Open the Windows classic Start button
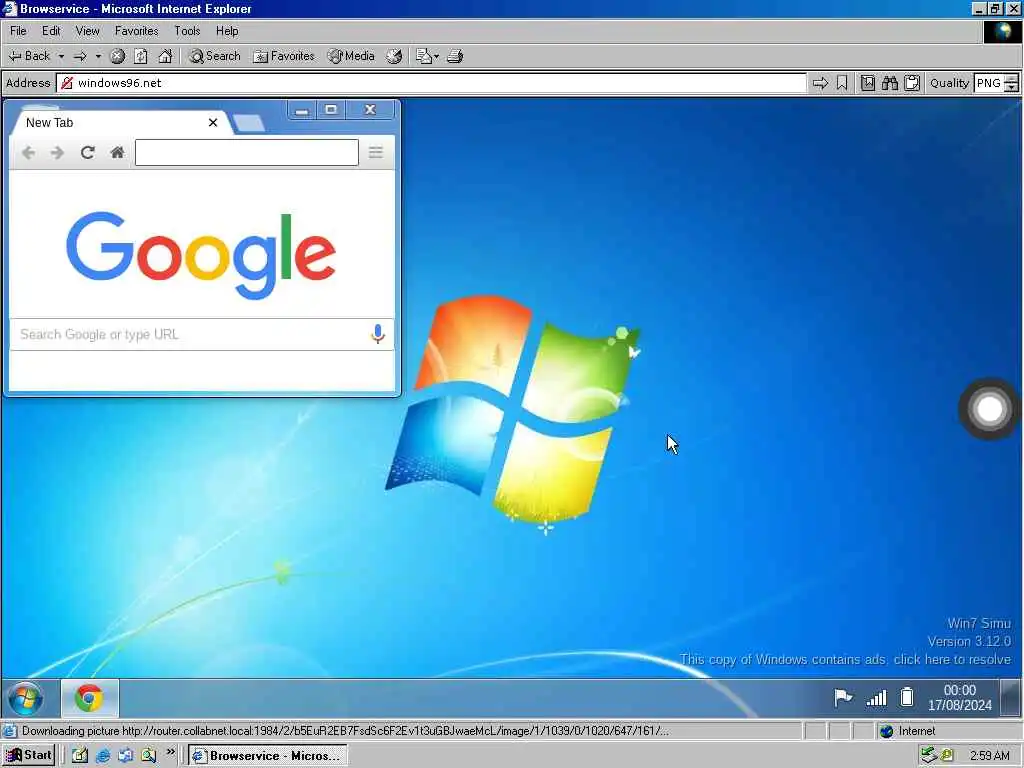 (29, 756)
